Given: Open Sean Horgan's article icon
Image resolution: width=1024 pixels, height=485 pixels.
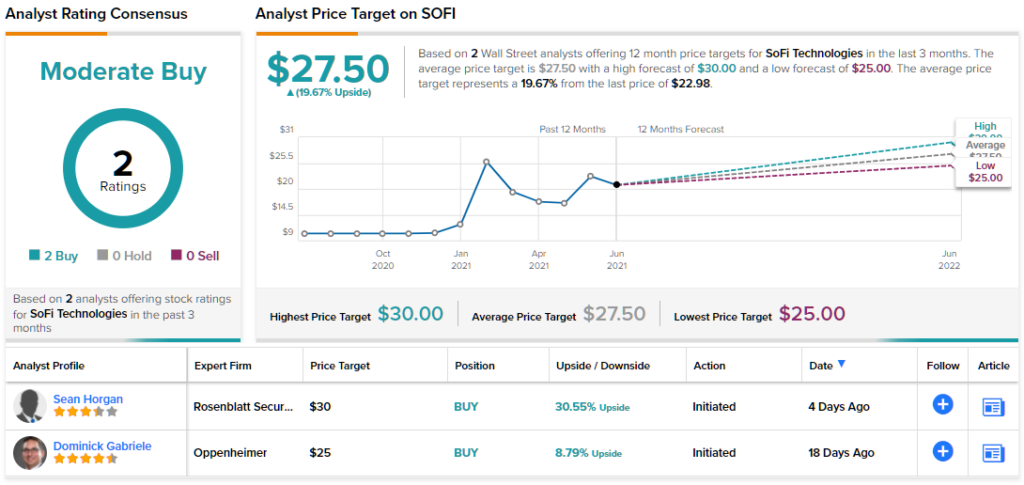Looking at the screenshot, I should pos(993,406).
